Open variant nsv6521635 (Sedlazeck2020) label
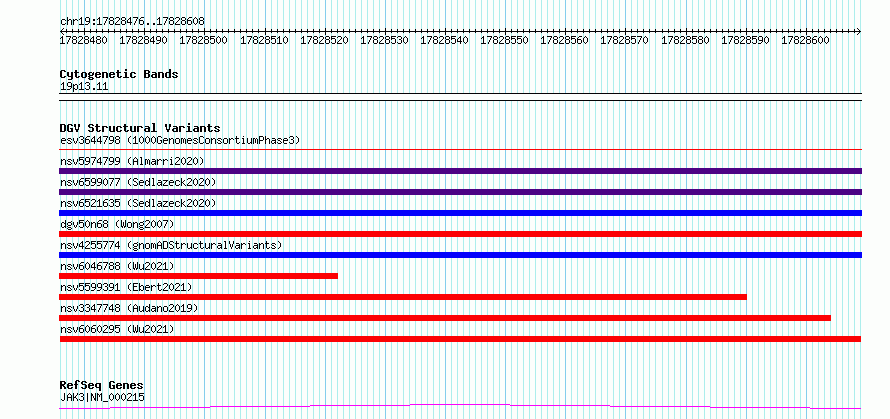The width and height of the screenshot is (890, 419). tap(138, 203)
